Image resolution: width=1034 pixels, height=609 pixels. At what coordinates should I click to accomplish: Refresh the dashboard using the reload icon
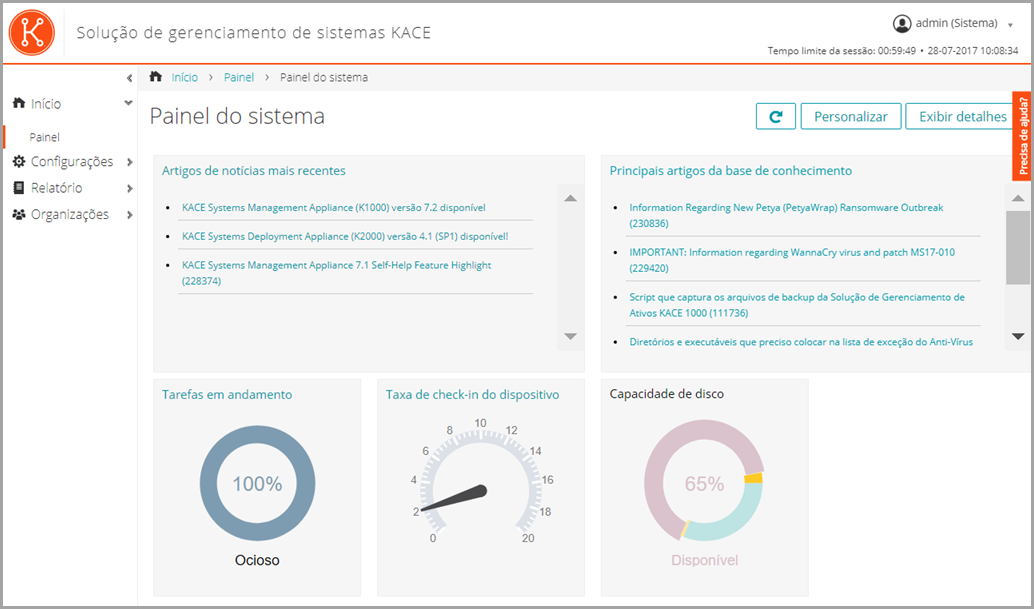tap(775, 116)
